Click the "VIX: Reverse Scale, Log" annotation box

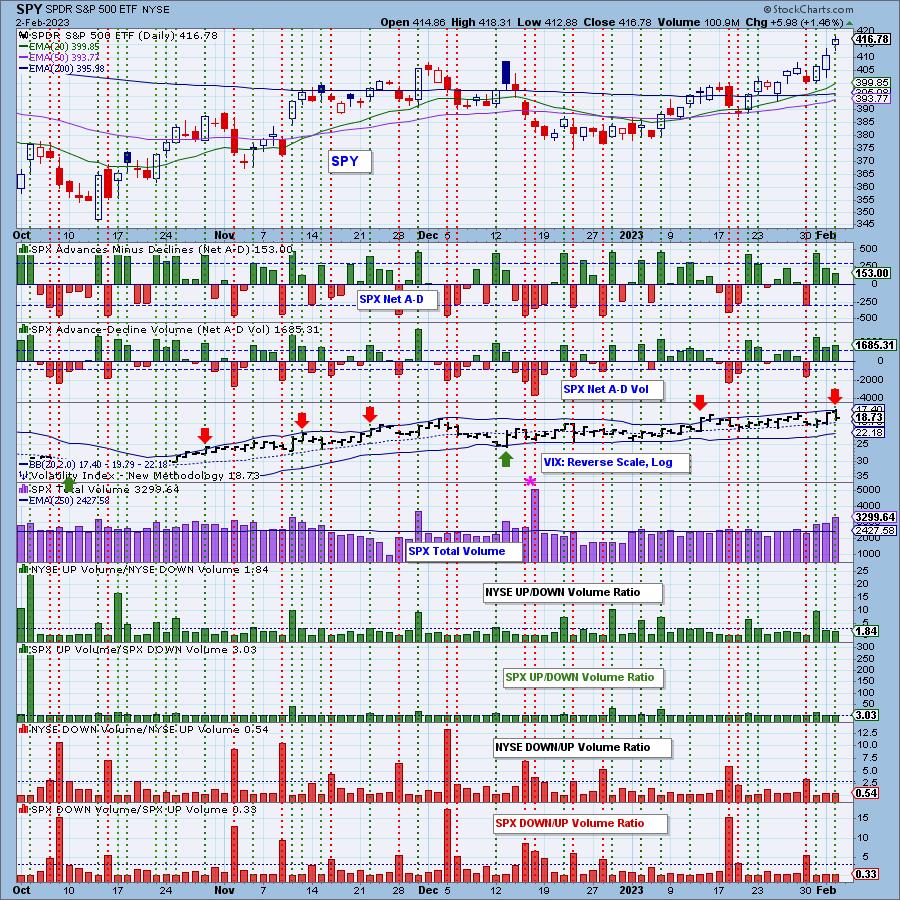pyautogui.click(x=615, y=463)
